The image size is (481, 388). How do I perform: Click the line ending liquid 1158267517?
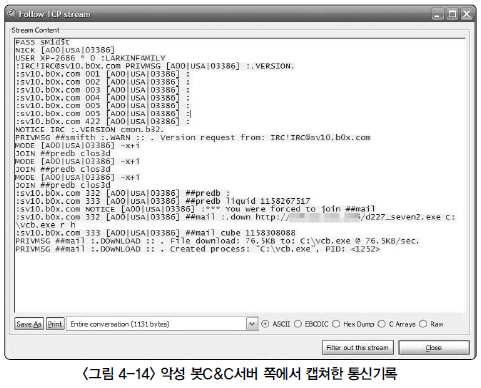pyautogui.click(x=163, y=201)
